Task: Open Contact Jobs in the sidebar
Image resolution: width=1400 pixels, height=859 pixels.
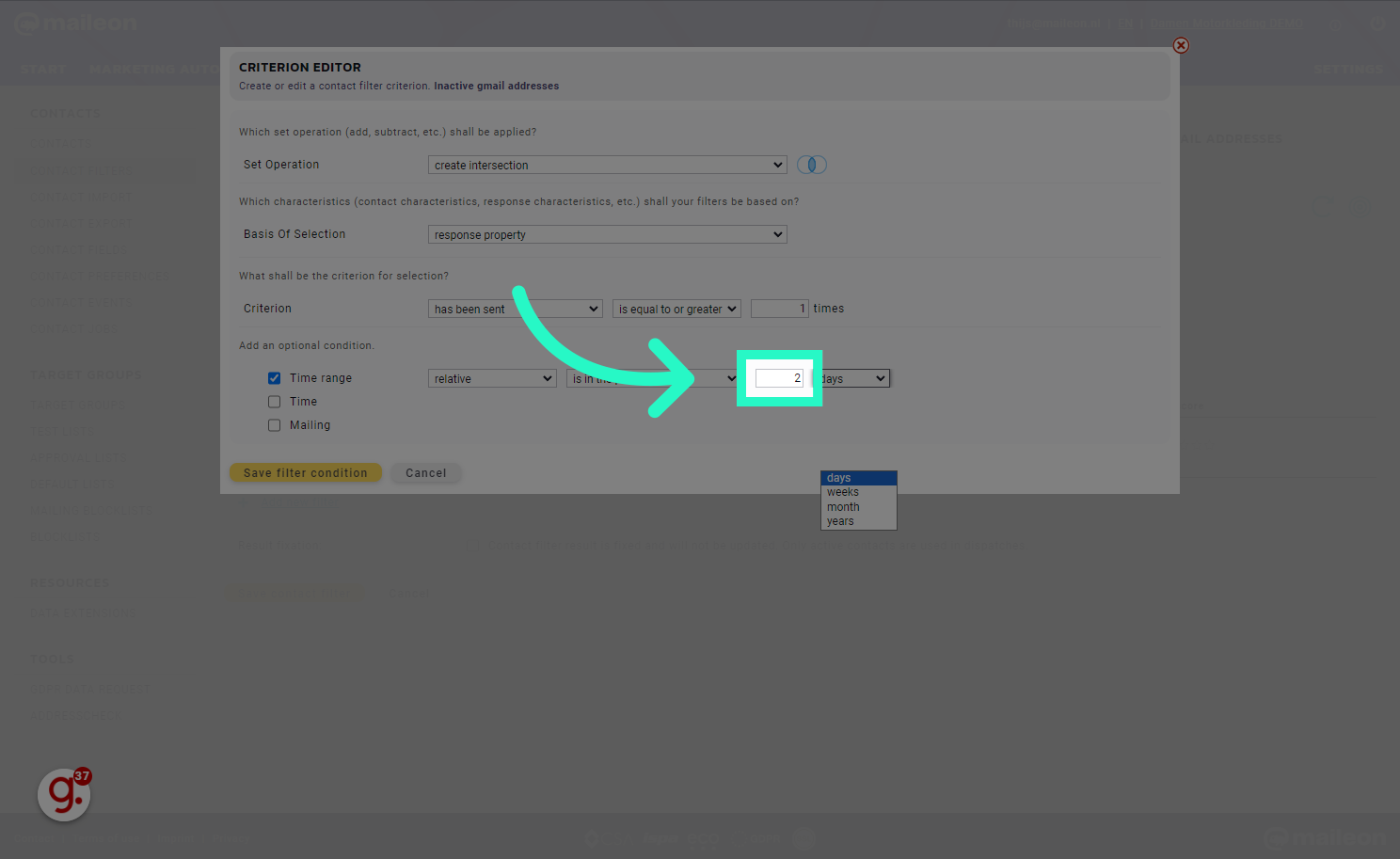Action: (x=74, y=329)
